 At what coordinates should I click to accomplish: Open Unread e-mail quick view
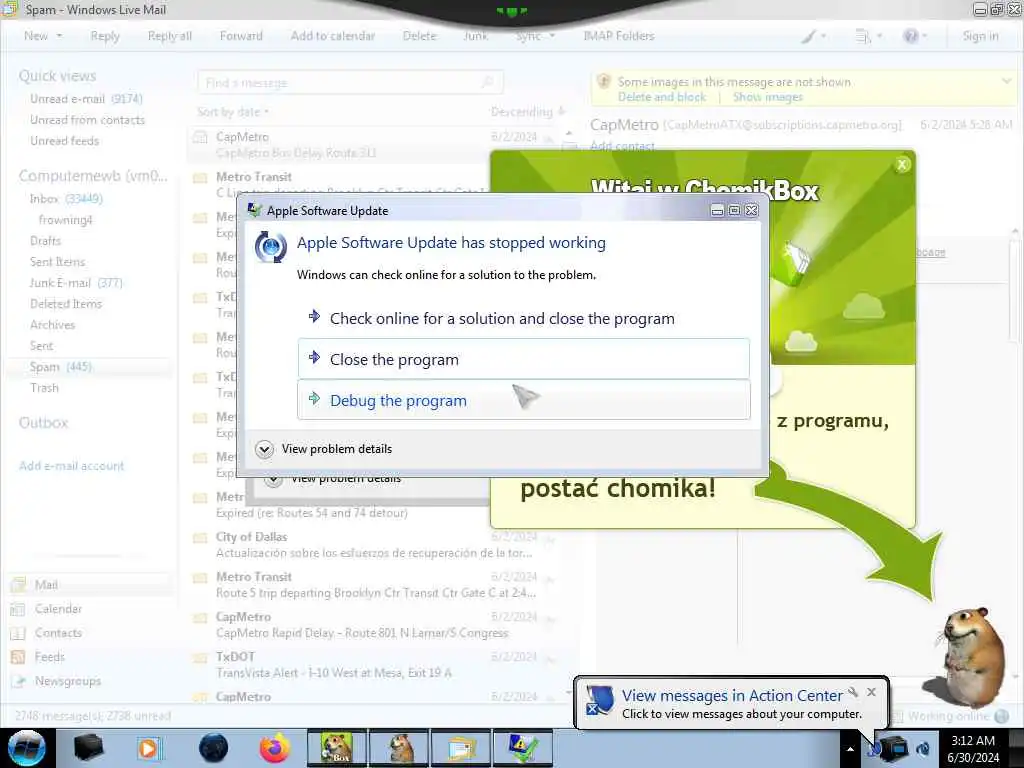pos(86,99)
